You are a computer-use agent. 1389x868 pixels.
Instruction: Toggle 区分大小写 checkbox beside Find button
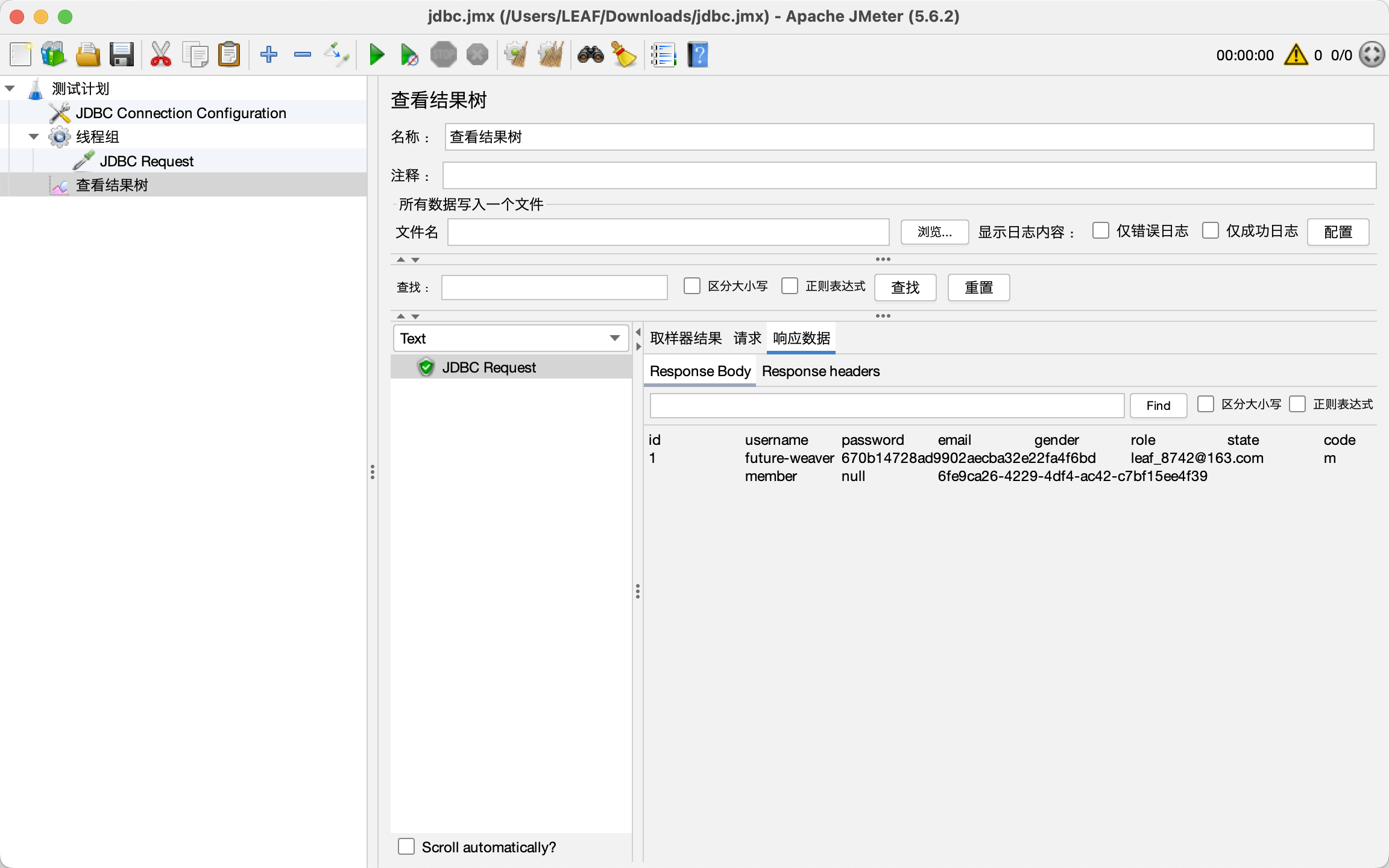(x=1206, y=404)
